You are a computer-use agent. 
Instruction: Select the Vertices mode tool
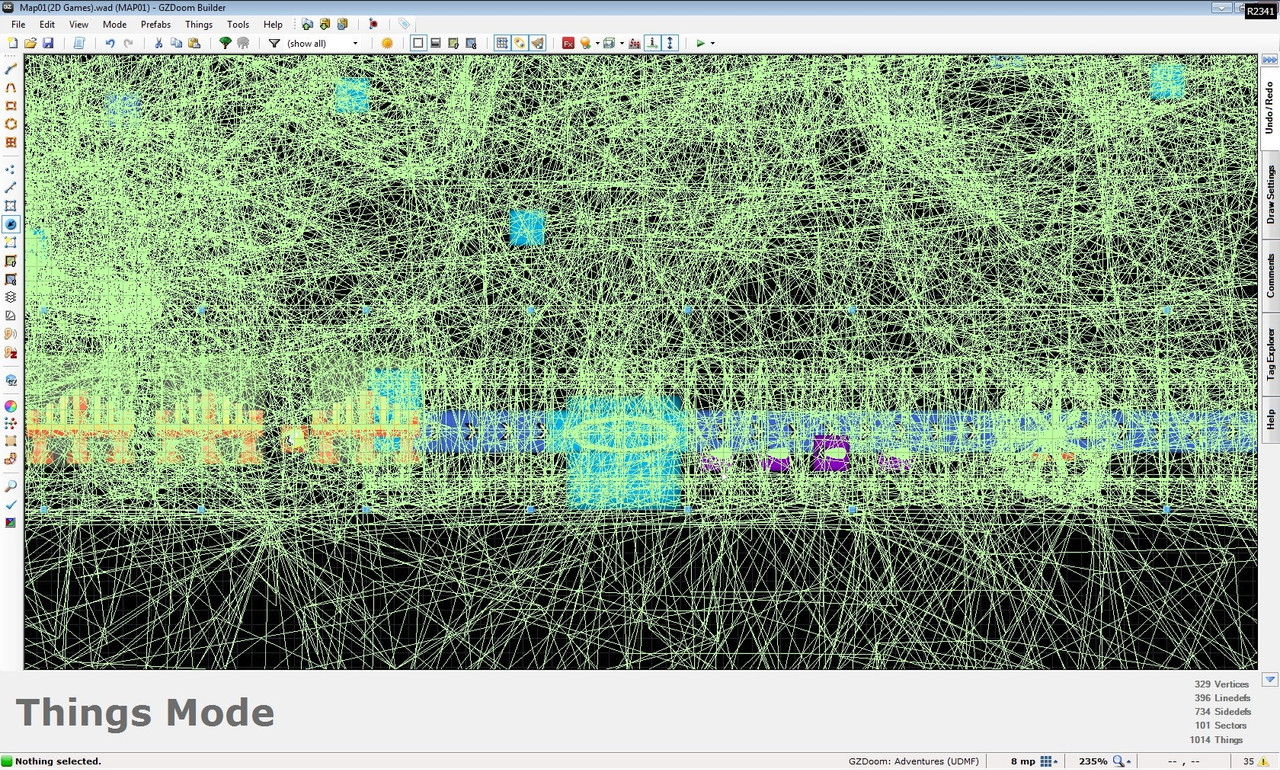click(11, 169)
